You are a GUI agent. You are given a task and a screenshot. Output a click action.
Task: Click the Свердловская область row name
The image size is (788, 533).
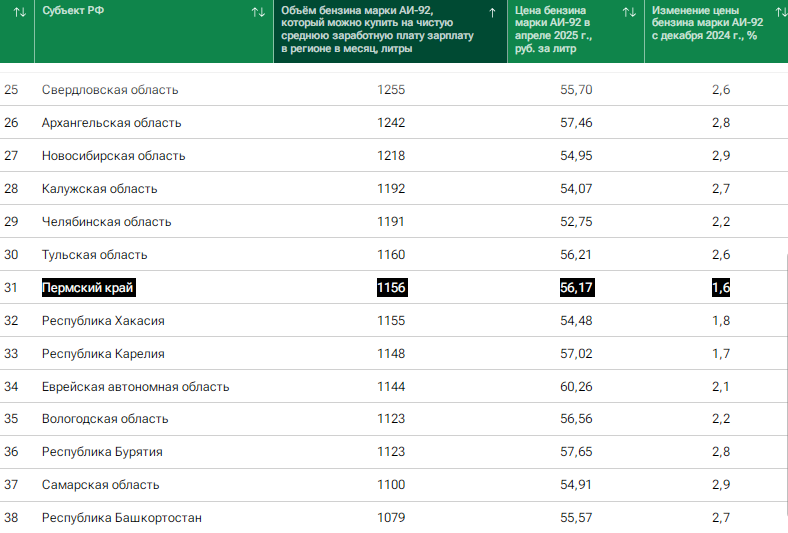tap(110, 90)
